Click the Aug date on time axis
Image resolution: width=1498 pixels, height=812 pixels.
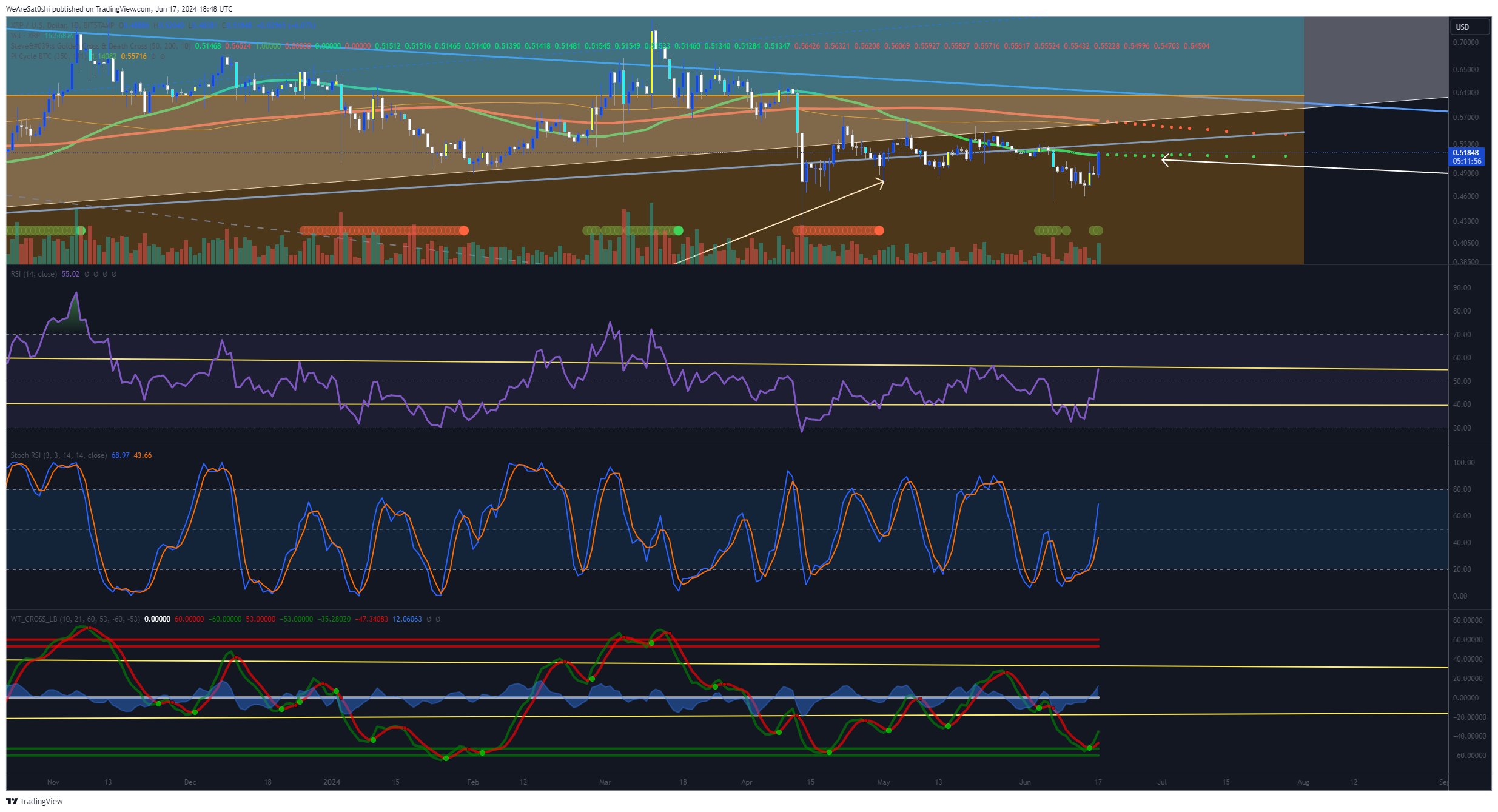click(x=1303, y=782)
